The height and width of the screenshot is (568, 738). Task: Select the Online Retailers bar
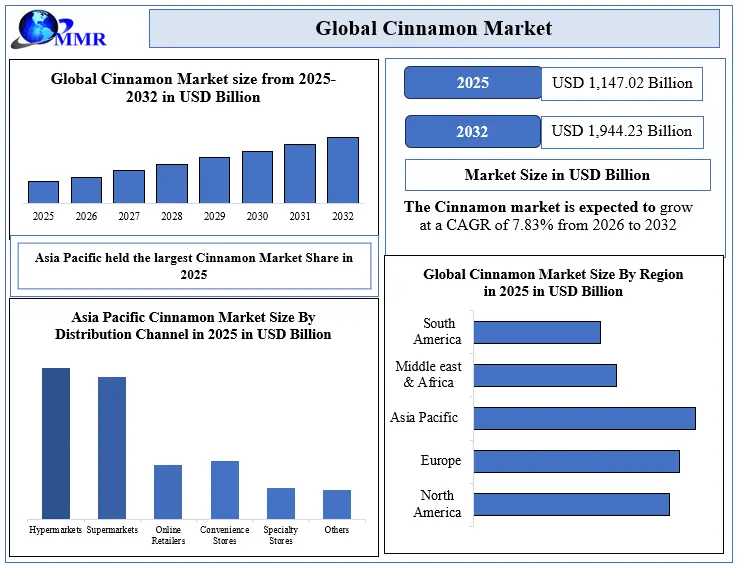168,491
